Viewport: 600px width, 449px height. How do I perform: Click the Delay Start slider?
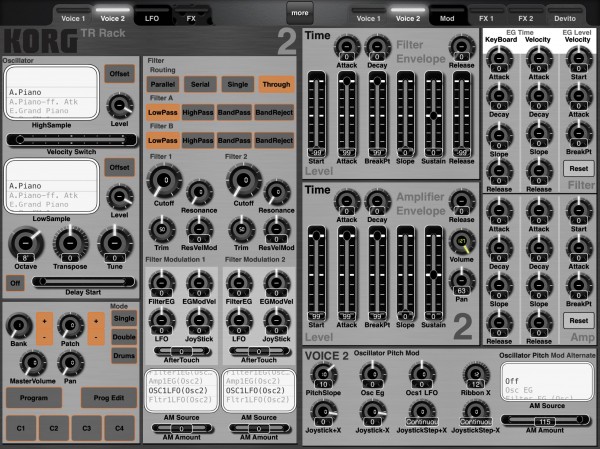click(x=83, y=282)
